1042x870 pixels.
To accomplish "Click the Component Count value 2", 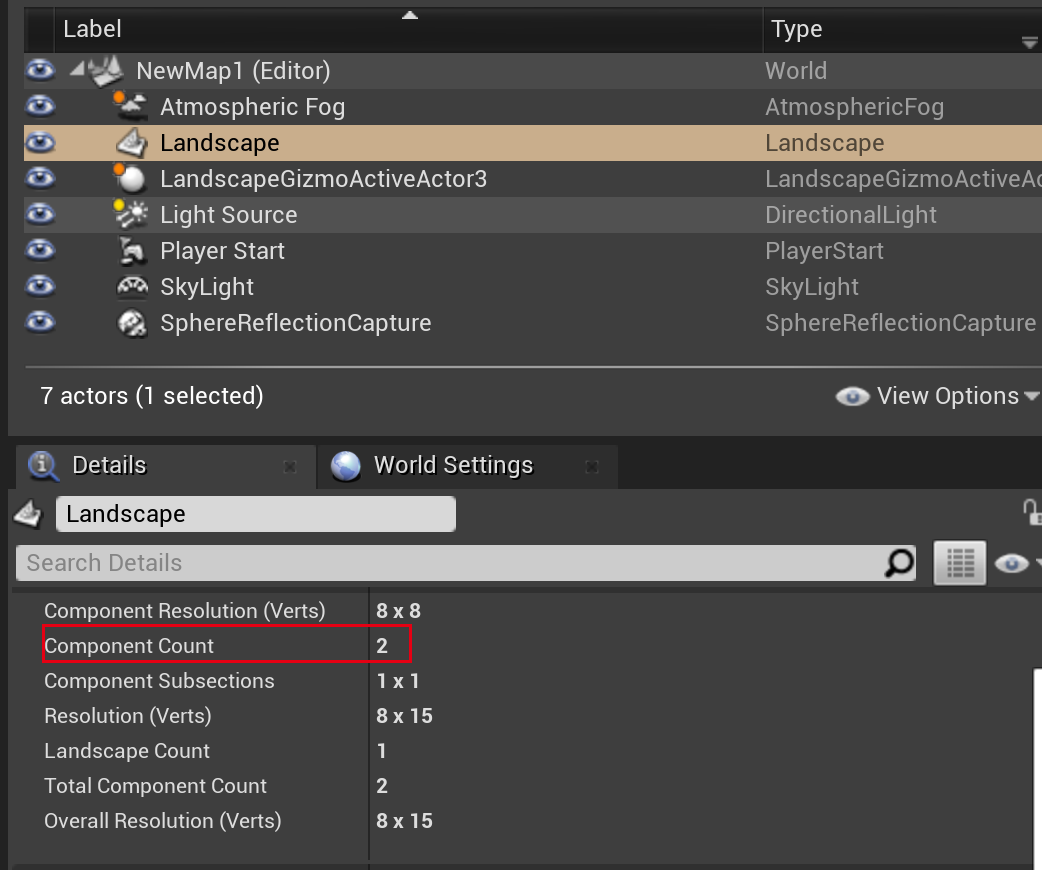I will [x=382, y=646].
